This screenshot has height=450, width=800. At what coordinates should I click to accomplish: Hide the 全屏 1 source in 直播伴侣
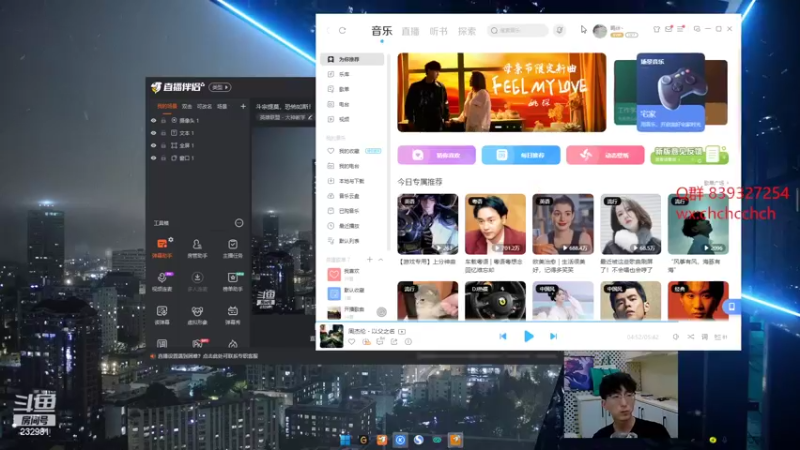(x=154, y=145)
